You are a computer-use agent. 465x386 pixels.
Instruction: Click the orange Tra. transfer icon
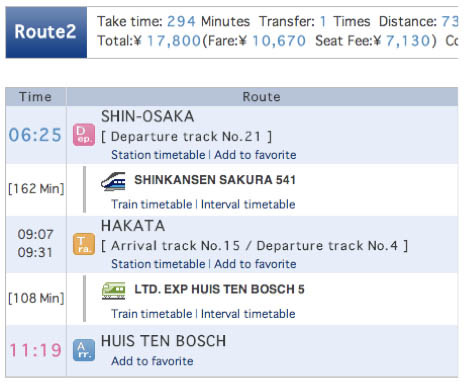(x=84, y=244)
